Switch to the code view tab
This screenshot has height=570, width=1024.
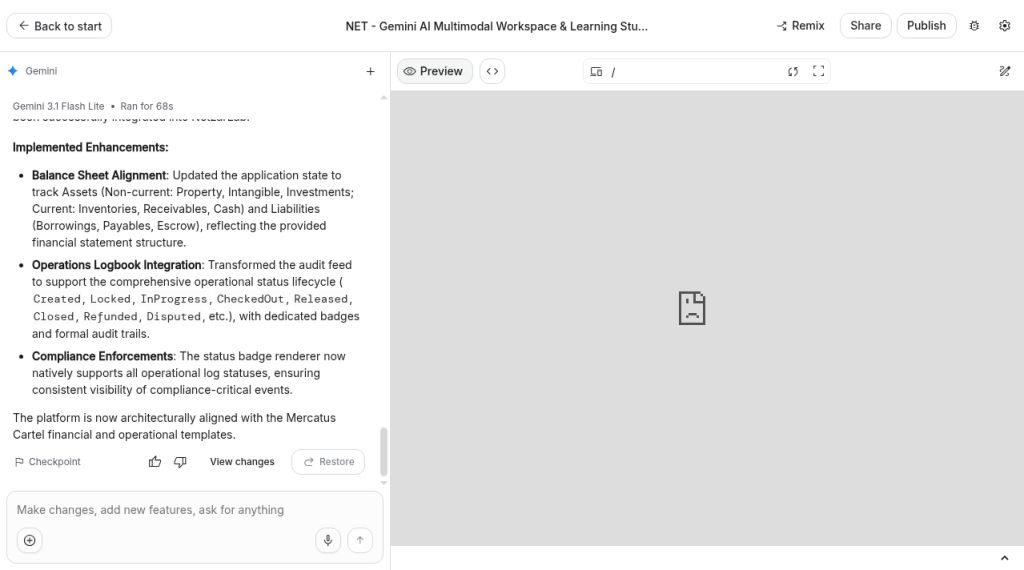pyautogui.click(x=492, y=71)
